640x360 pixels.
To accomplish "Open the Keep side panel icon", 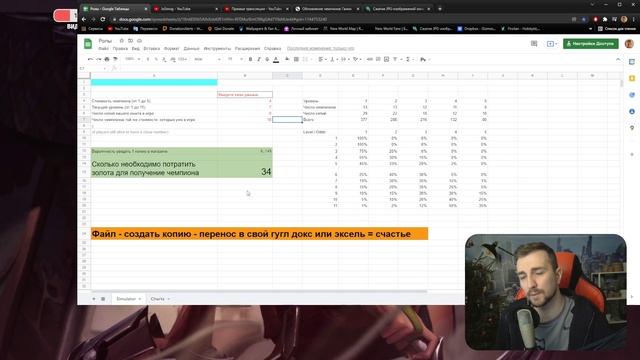I will (632, 78).
